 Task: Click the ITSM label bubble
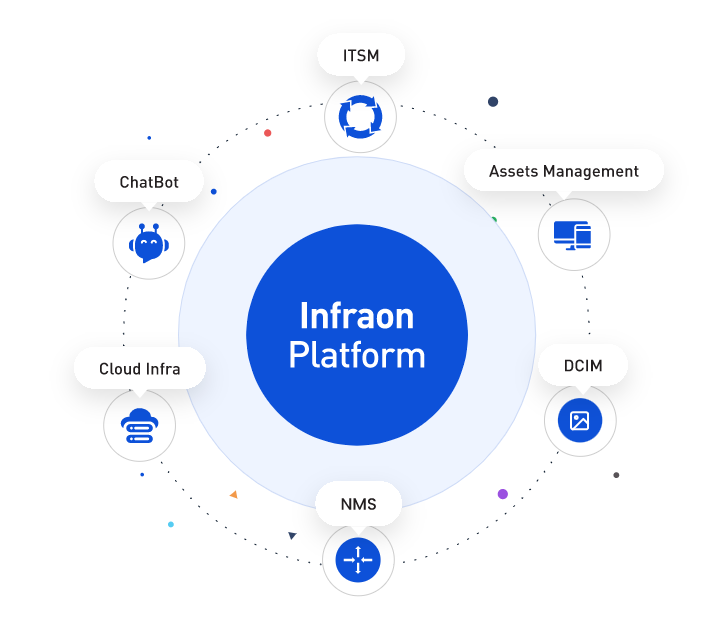click(361, 55)
